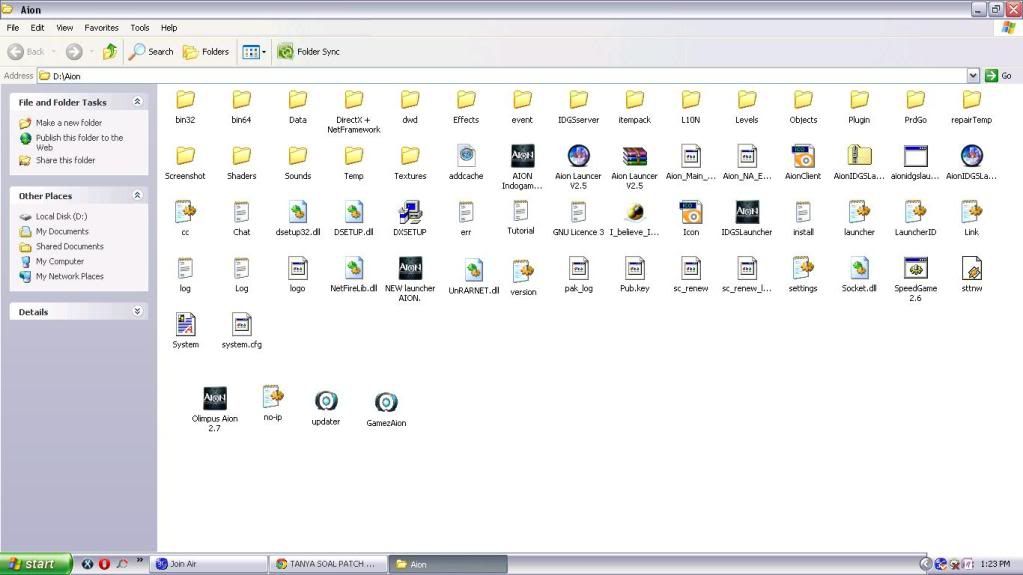Screen dimensions: 1023x575
Task: Go to My Computer
Action: click(59, 261)
